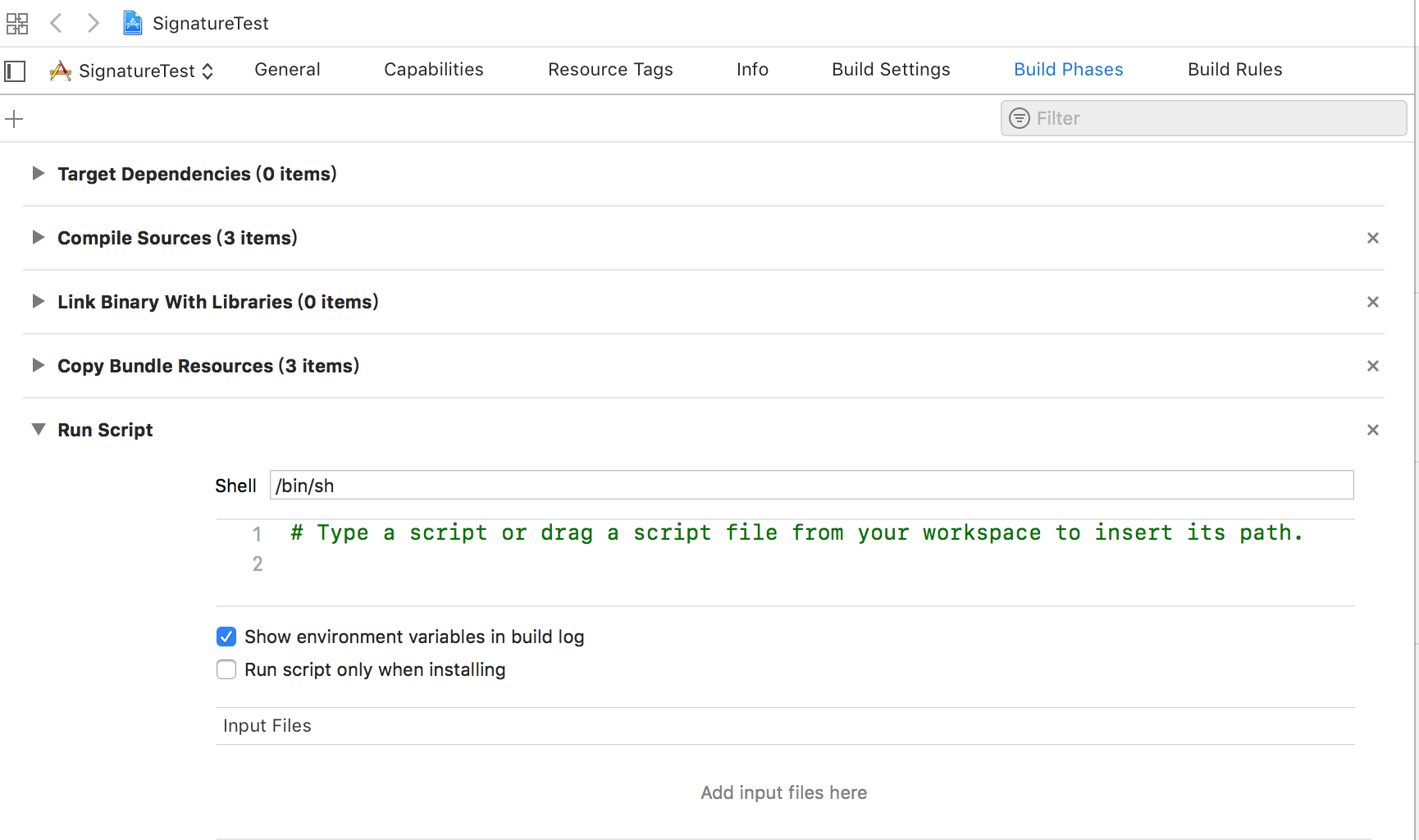The image size is (1419, 840).
Task: Collapse the Run Script section
Action: pos(38,429)
